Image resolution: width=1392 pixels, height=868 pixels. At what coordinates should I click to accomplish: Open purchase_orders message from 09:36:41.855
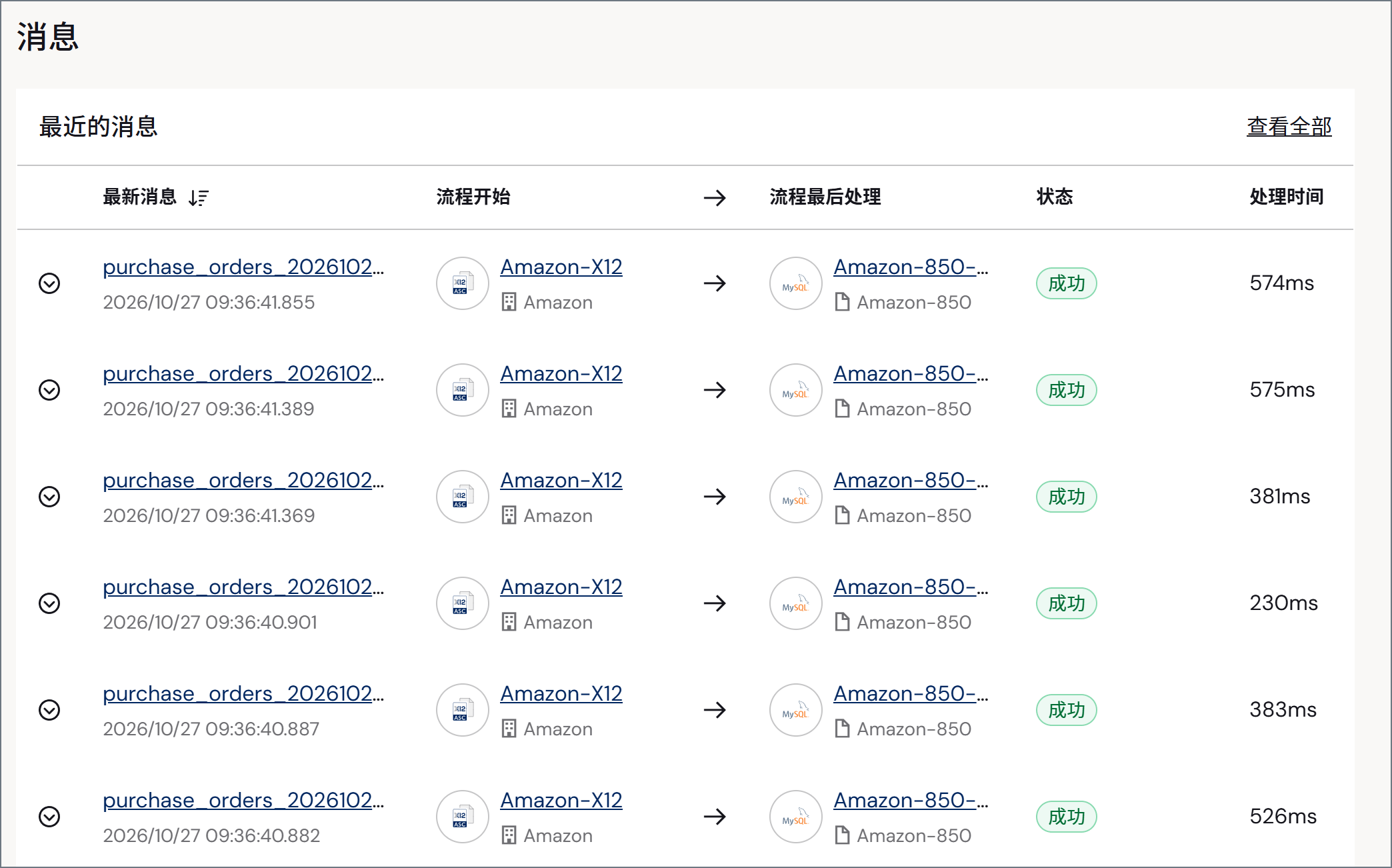coord(243,267)
